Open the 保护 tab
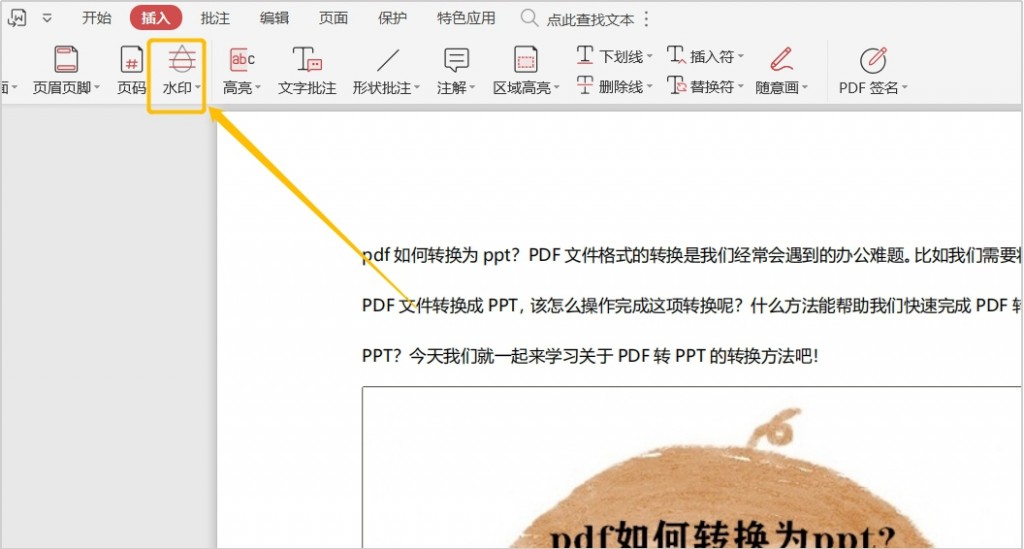The width and height of the screenshot is (1024, 549). pos(392,18)
